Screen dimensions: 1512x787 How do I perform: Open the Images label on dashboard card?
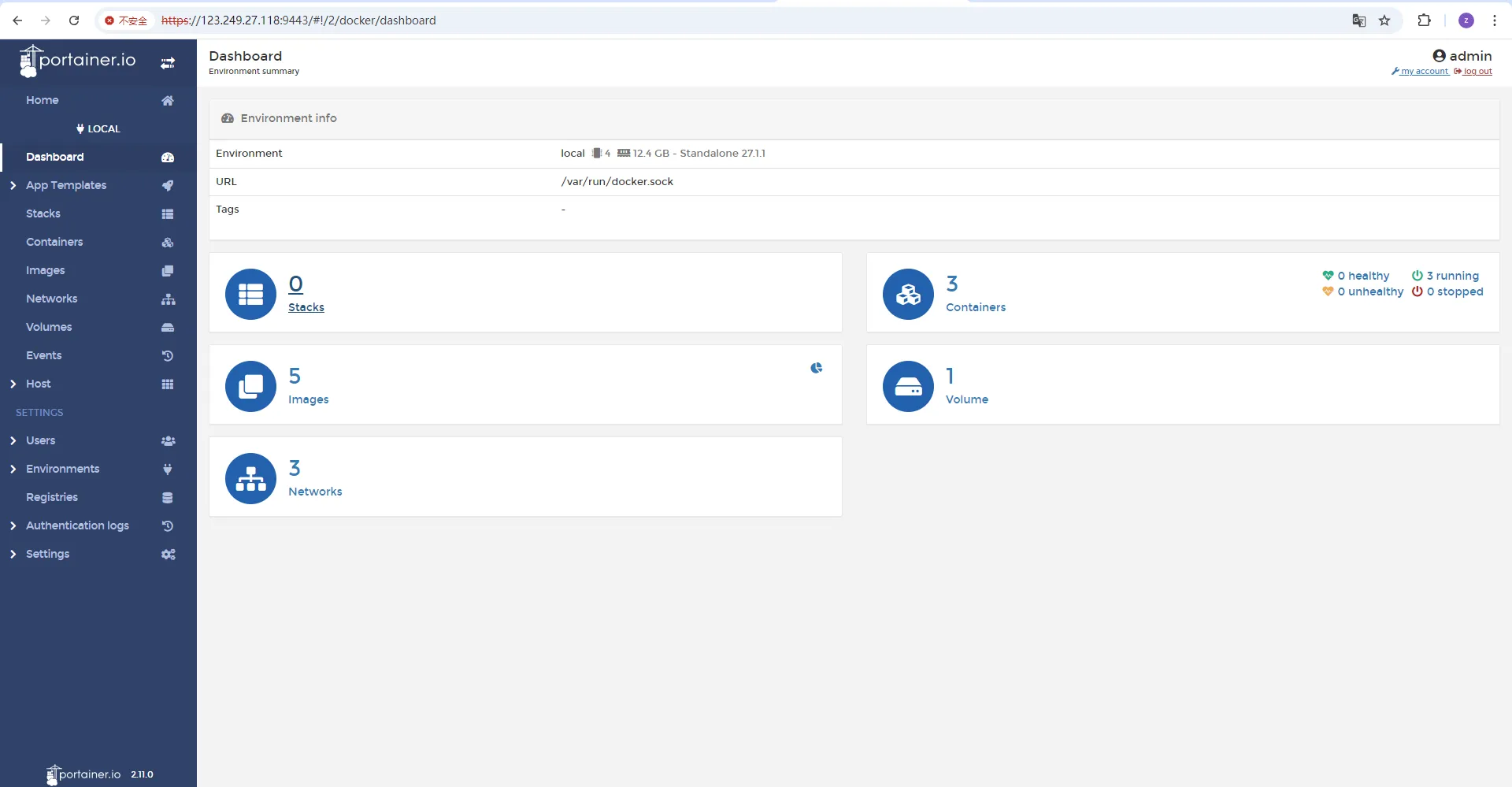click(309, 400)
